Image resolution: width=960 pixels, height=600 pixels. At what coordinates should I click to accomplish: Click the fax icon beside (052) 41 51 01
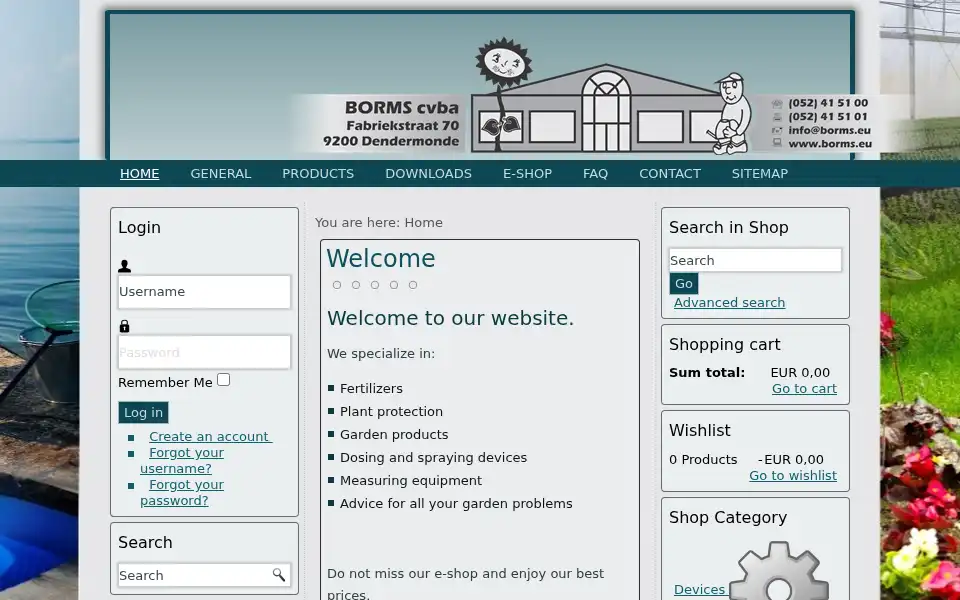(x=777, y=117)
